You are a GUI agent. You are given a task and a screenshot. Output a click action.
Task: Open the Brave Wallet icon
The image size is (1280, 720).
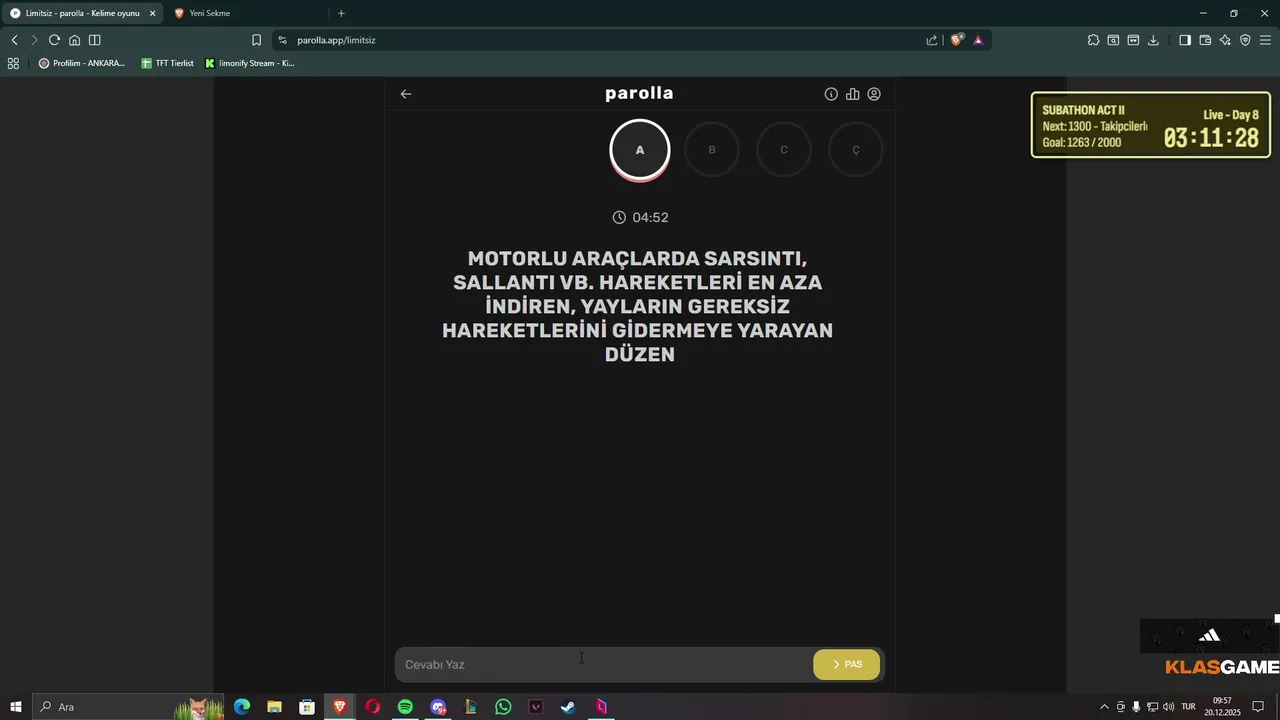pyautogui.click(x=1205, y=40)
